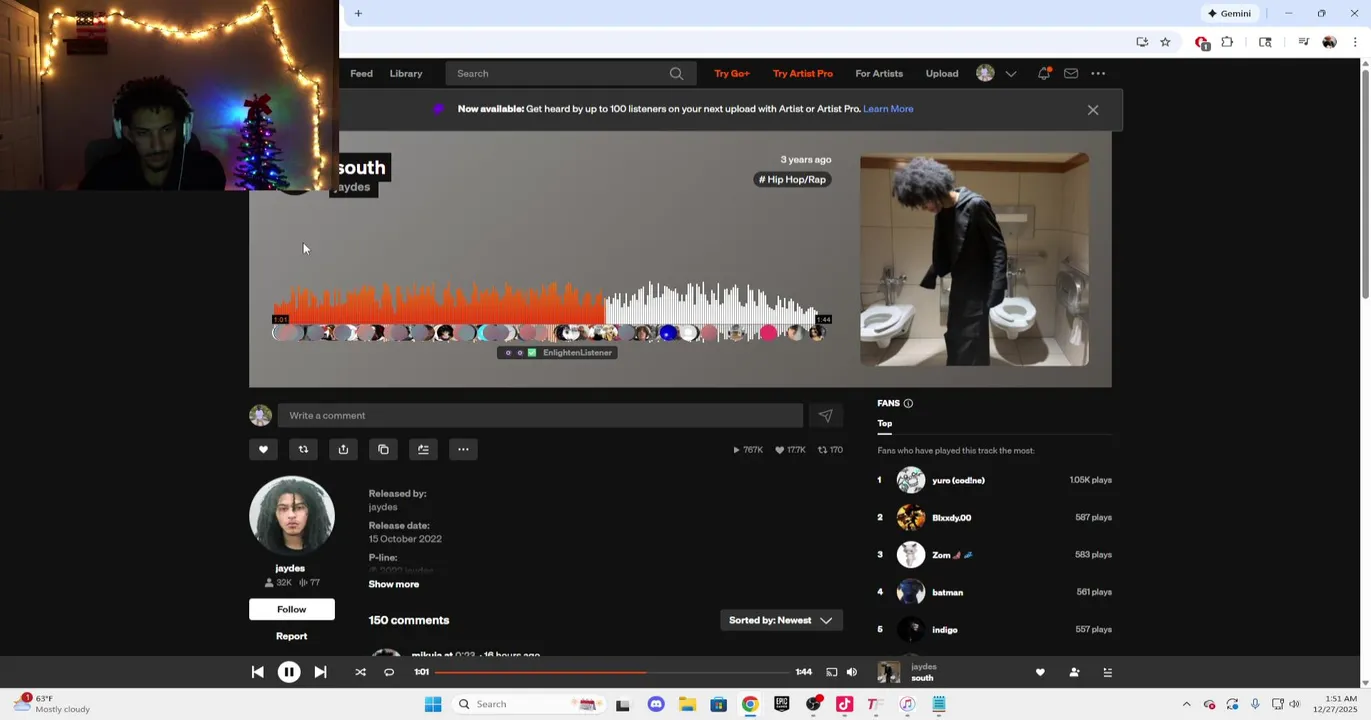Open the Windows Start menu
Viewport: 1371px width, 720px height.
(433, 704)
